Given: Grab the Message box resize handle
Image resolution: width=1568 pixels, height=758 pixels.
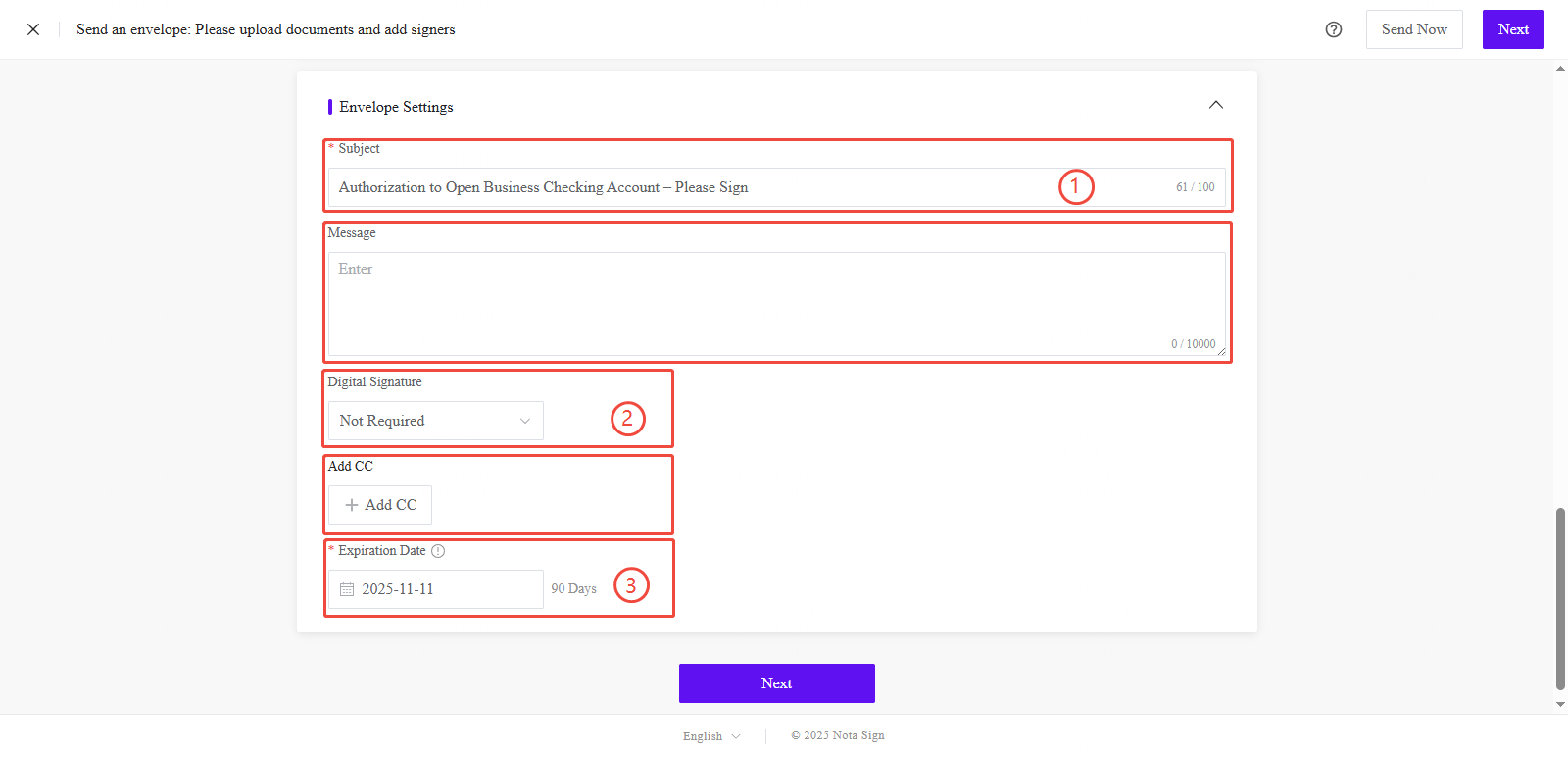Looking at the screenshot, I should point(1221,351).
